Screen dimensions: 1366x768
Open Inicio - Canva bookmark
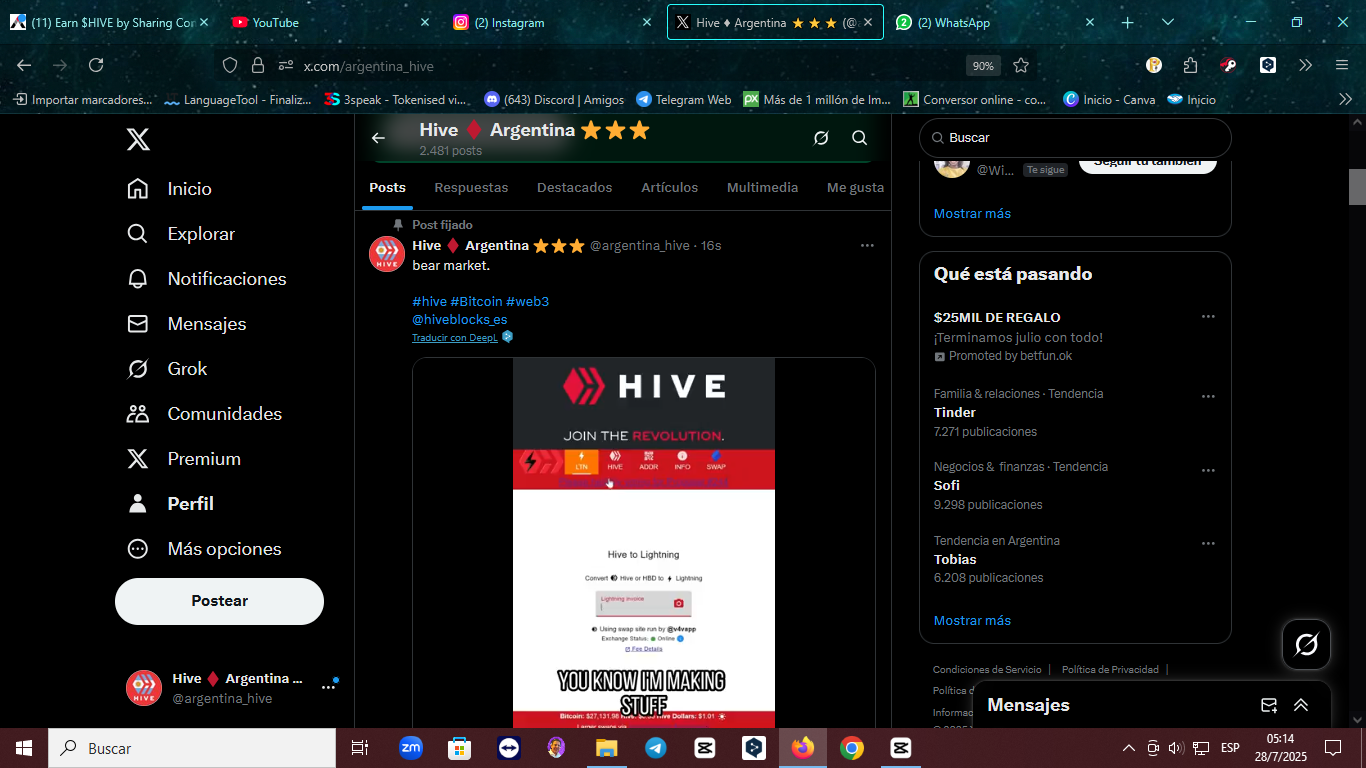click(1109, 99)
